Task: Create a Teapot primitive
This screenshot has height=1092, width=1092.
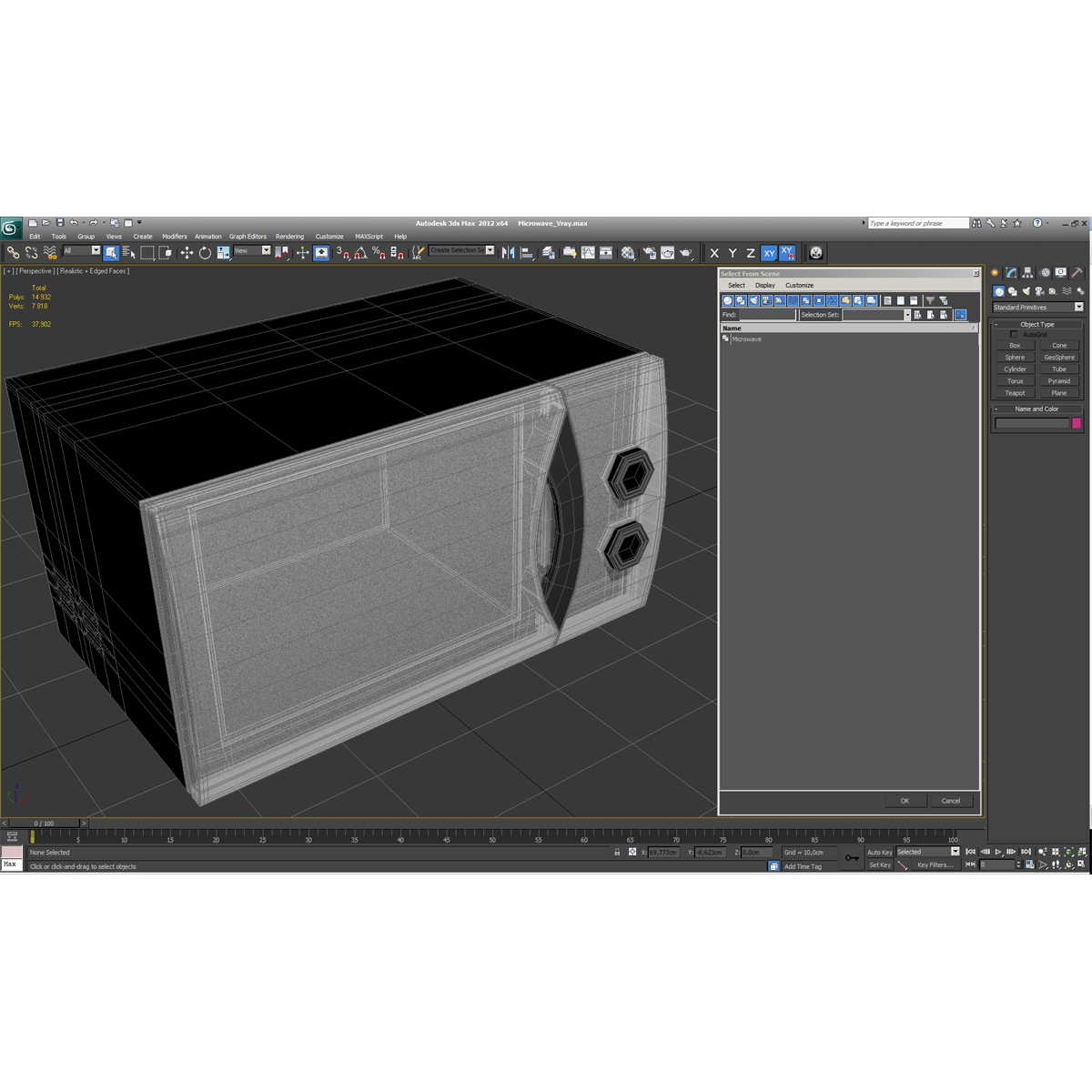Action: pyautogui.click(x=1014, y=392)
